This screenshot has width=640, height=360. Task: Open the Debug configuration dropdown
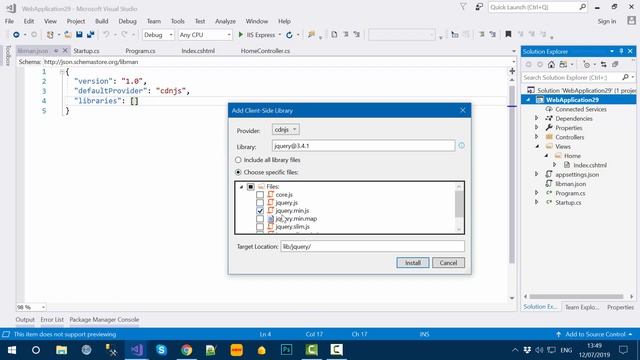pos(158,35)
